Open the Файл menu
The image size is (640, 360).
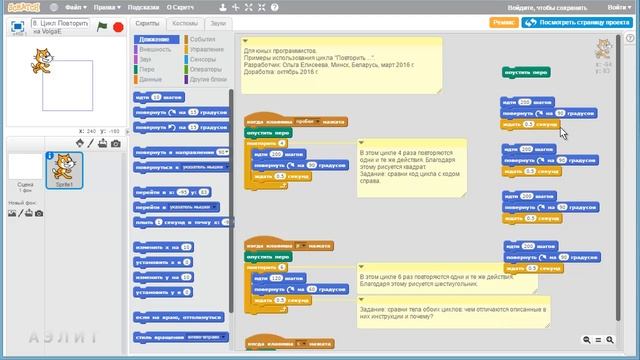click(76, 7)
